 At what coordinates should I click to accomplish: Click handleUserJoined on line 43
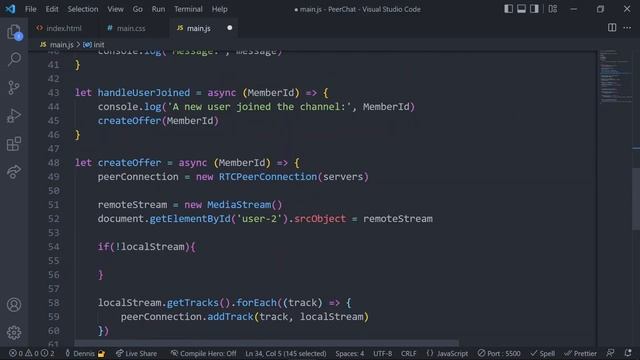(x=144, y=93)
